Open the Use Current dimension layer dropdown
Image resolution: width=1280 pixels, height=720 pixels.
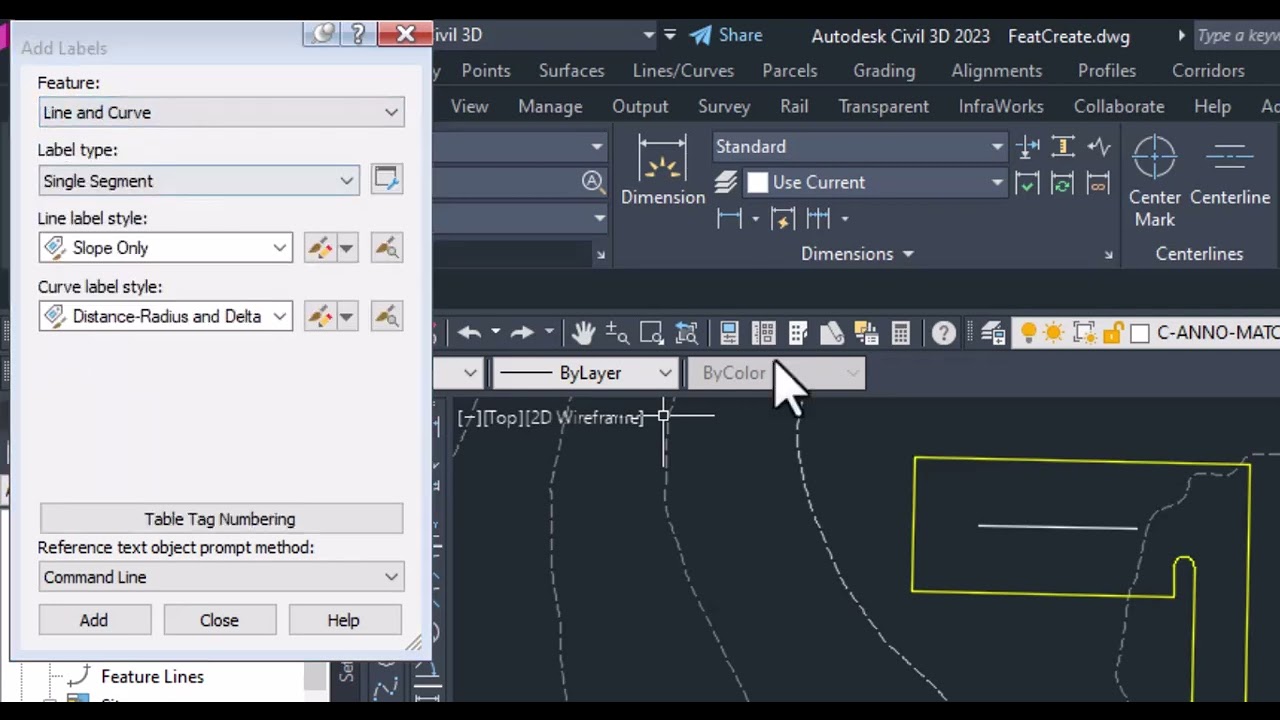point(875,182)
